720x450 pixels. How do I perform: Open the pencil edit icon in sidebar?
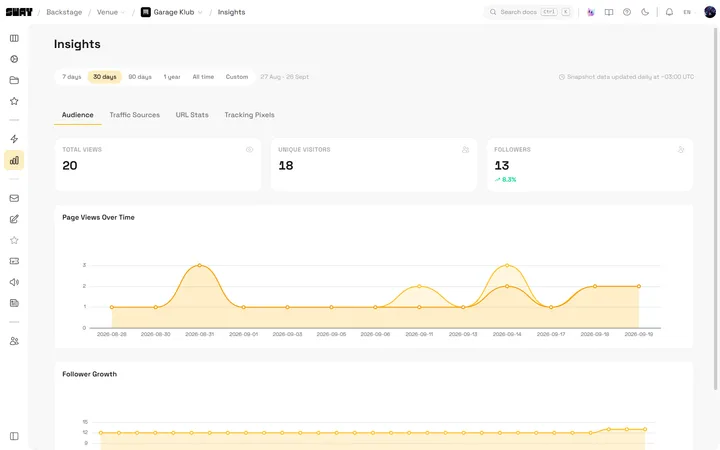pos(14,219)
